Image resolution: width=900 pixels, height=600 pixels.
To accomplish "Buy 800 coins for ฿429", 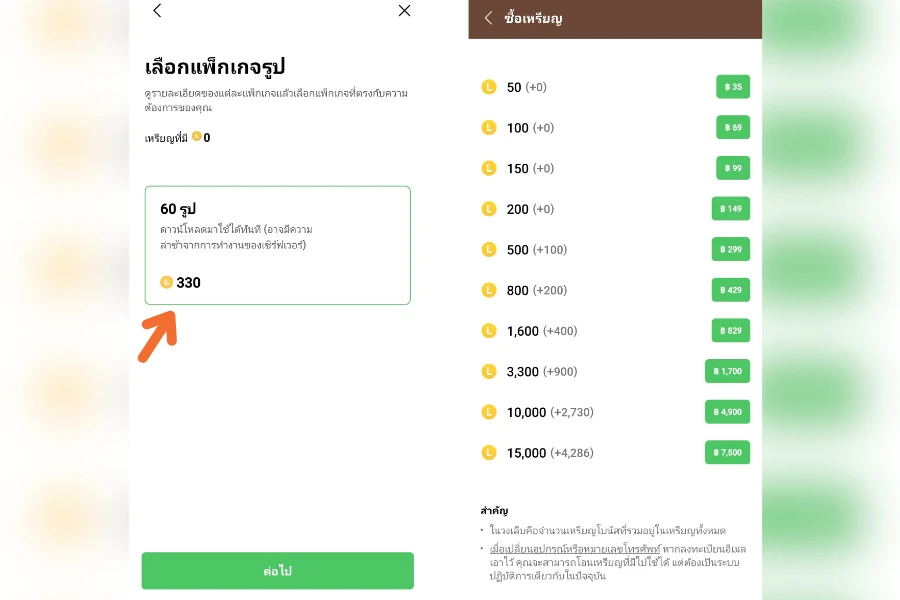I will 730,290.
